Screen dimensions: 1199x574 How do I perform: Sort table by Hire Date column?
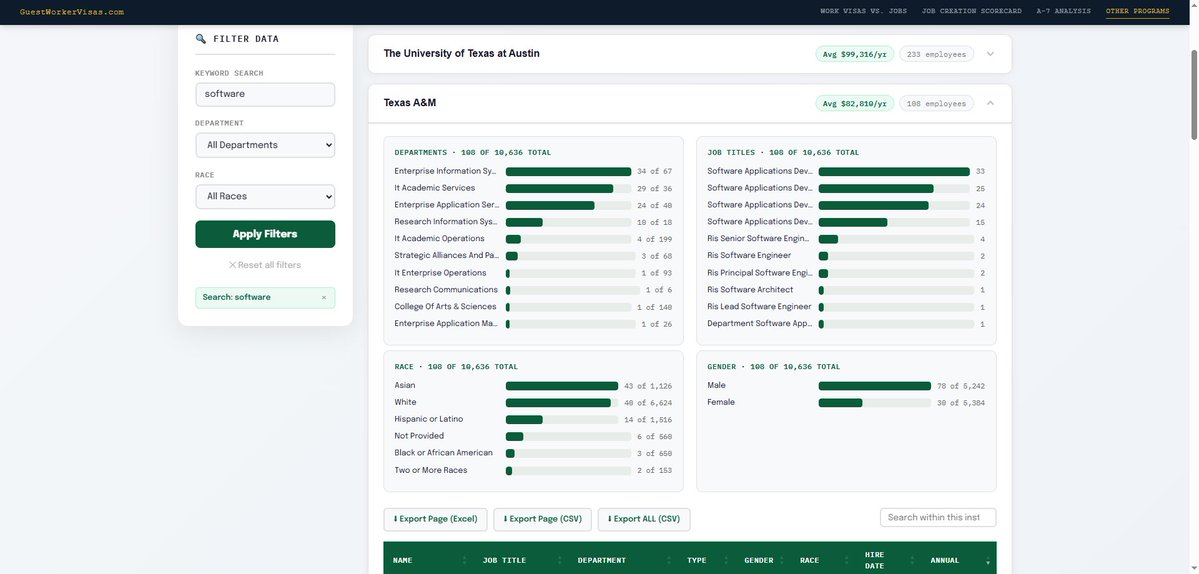click(x=888, y=560)
